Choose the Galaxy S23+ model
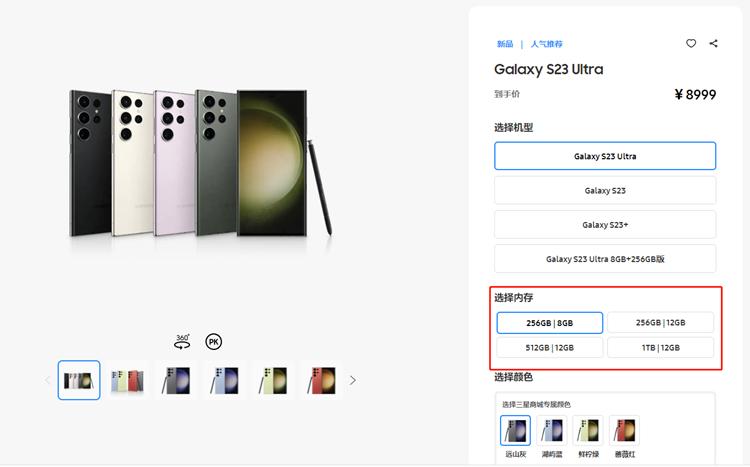 [605, 224]
